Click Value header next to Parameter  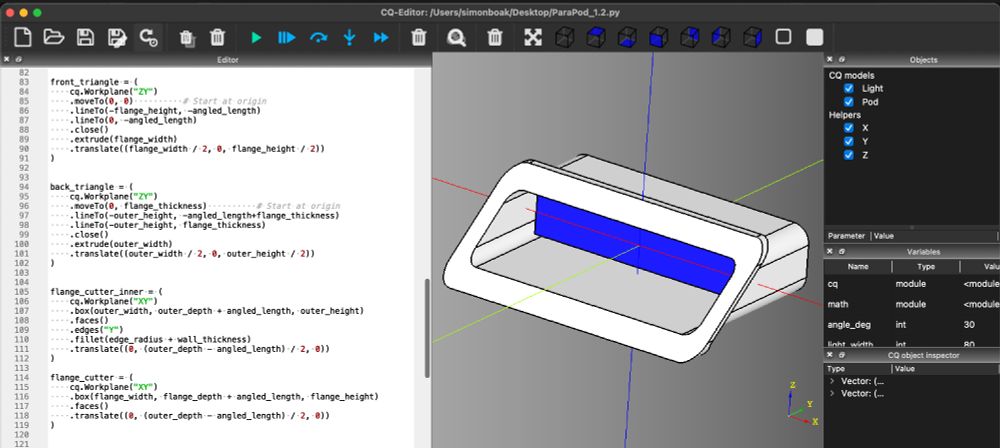(x=883, y=235)
